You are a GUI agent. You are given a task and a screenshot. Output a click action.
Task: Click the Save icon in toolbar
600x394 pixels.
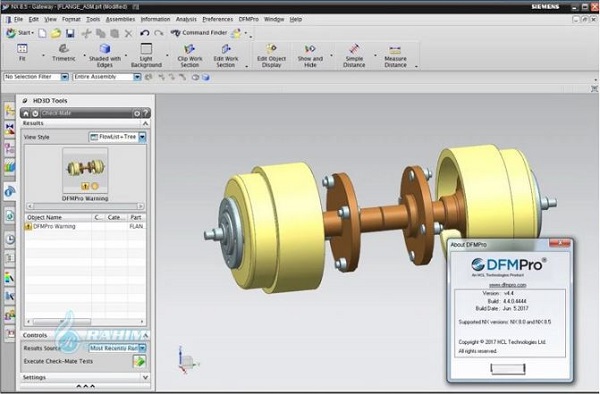(x=70, y=33)
